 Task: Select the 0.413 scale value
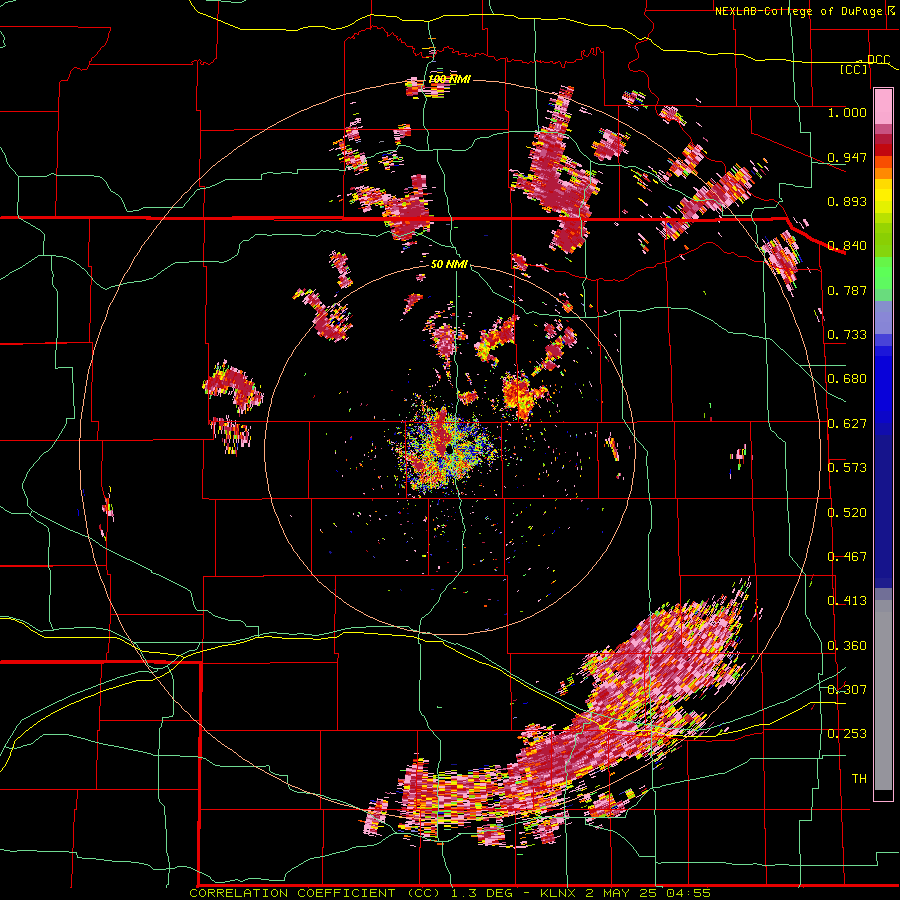point(847,601)
